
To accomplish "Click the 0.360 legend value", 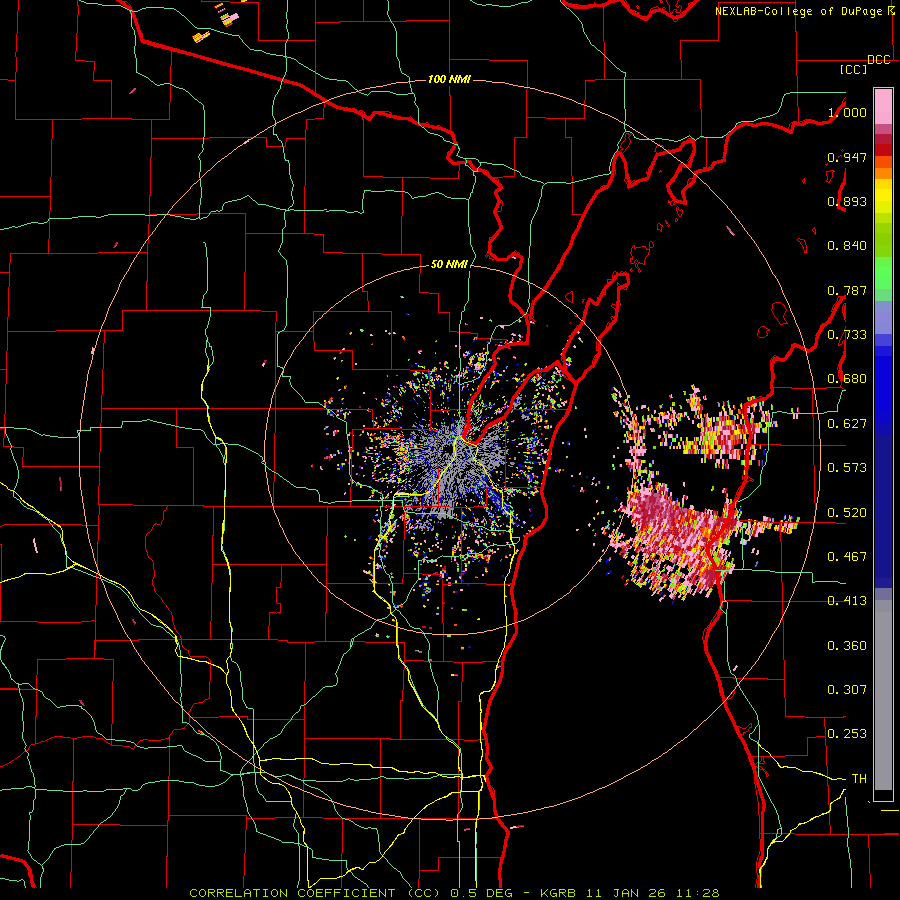I will [847, 646].
